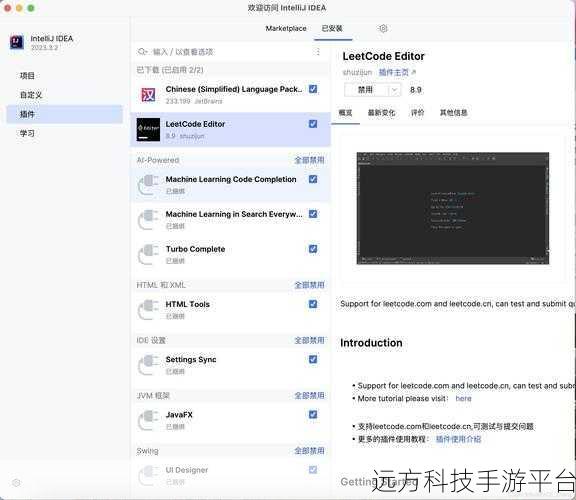Click the HTML Tools plug icon

click(x=148, y=309)
